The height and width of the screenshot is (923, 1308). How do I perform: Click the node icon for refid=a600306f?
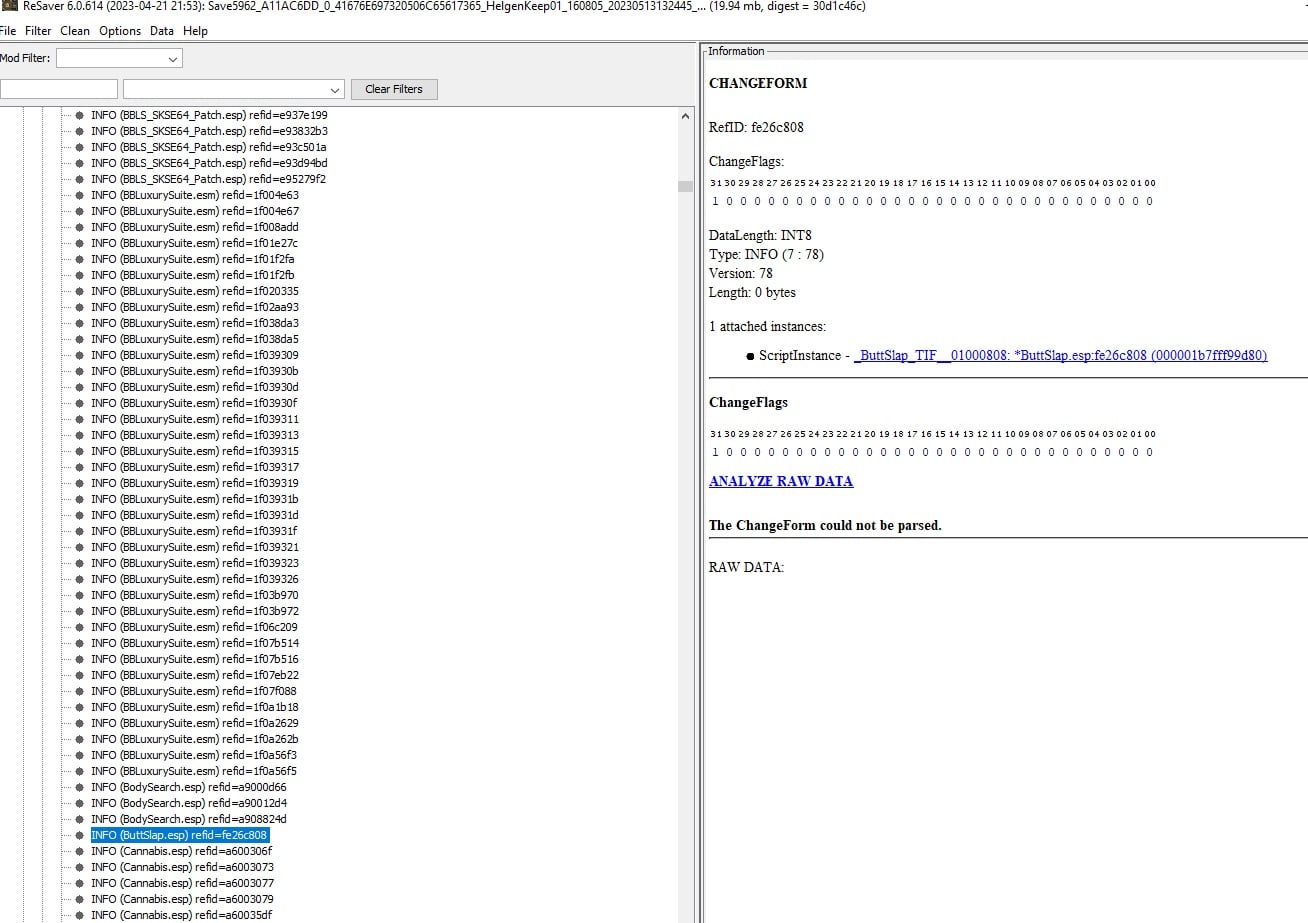click(80, 851)
